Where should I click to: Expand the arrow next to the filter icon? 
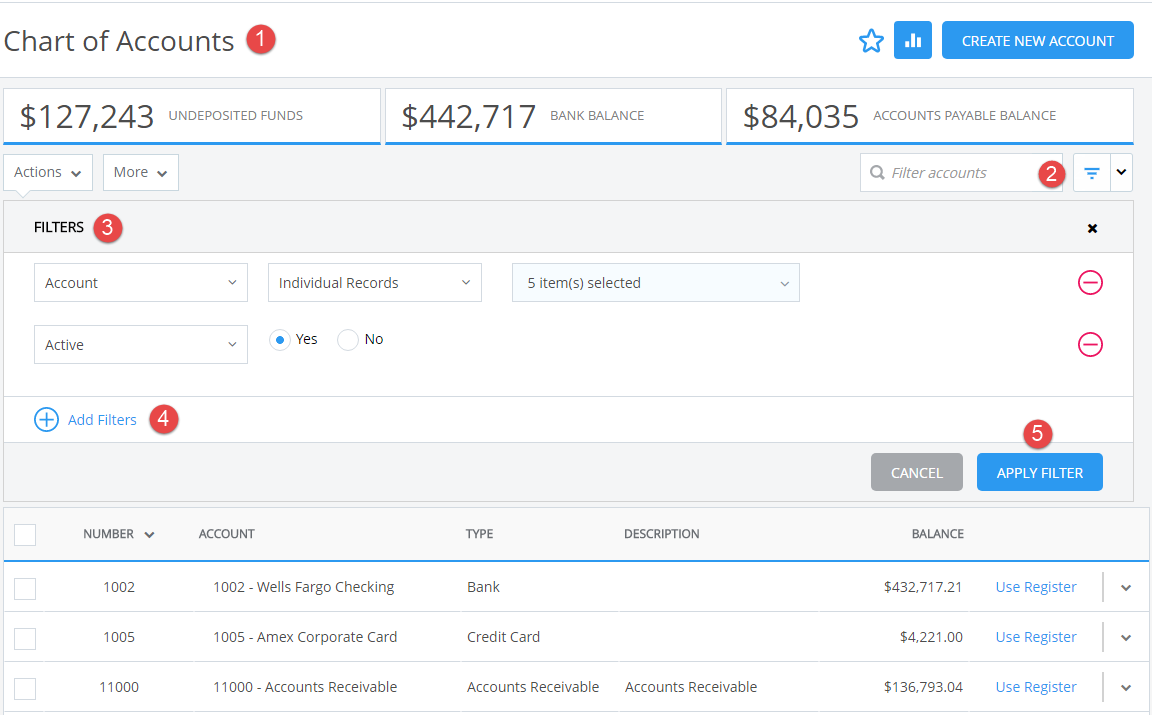click(x=1121, y=173)
